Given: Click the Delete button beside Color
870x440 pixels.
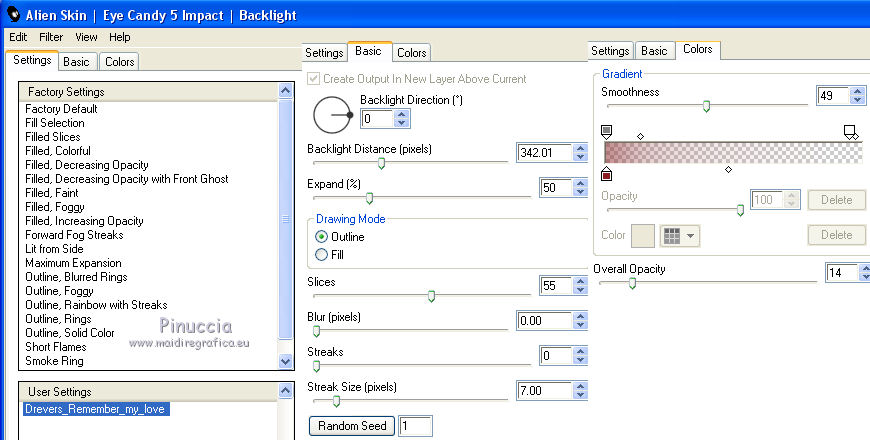Looking at the screenshot, I should coord(837,235).
